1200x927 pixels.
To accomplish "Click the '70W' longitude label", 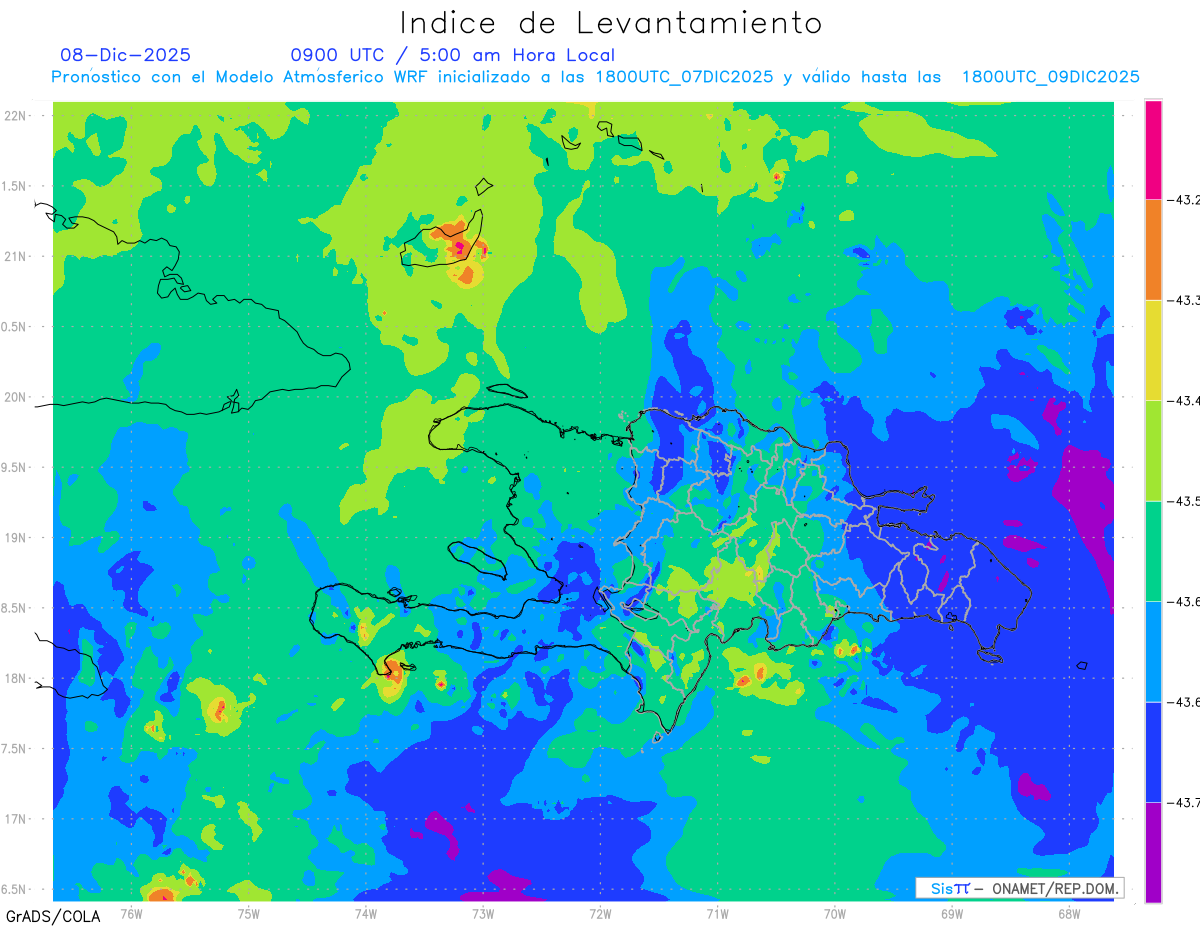I will click(x=835, y=913).
